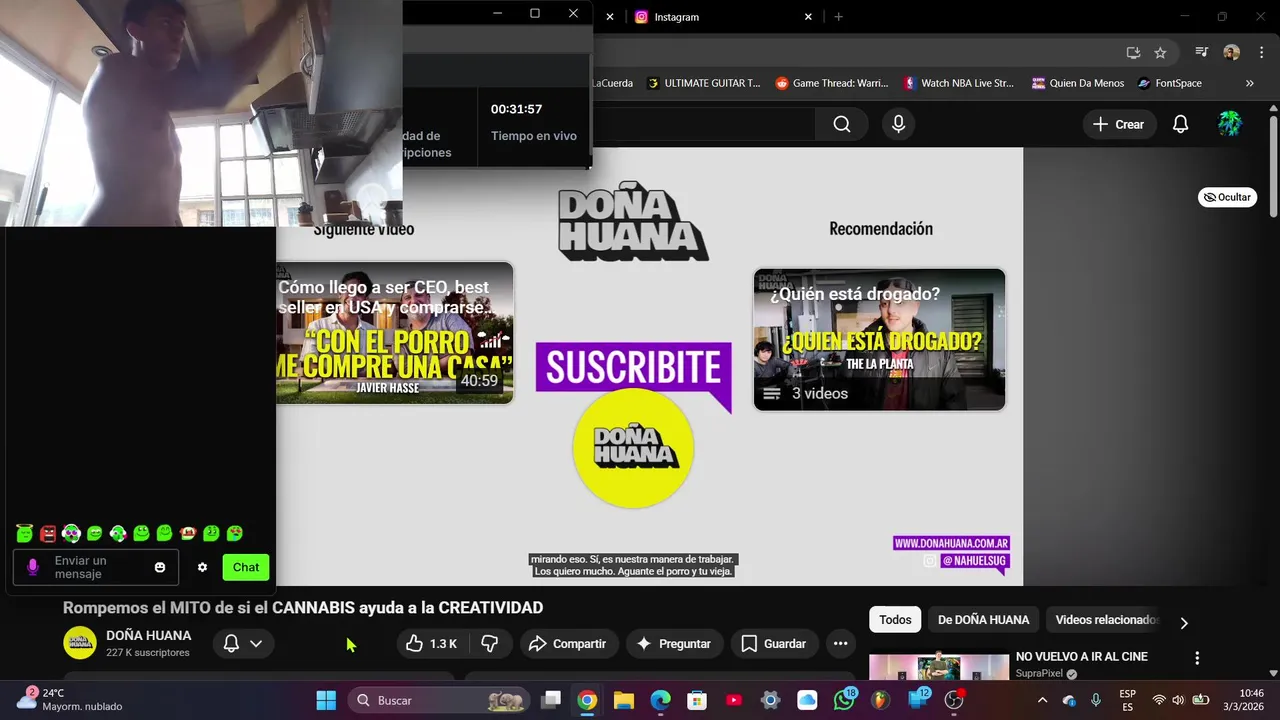This screenshot has width=1280, height=720.
Task: Open the Quien Da Menos bookmark
Action: tap(1078, 83)
